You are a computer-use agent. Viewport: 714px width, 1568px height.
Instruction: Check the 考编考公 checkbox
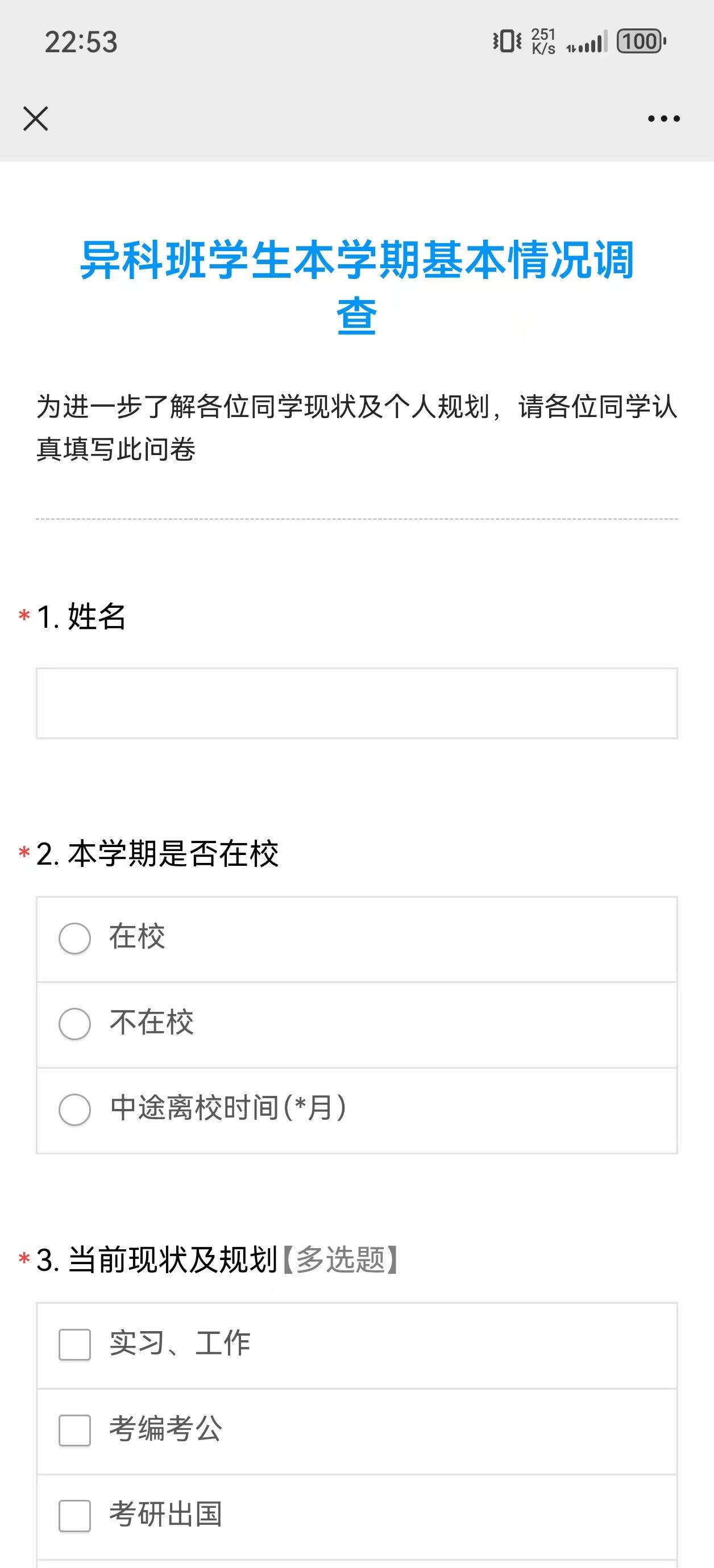pos(75,1430)
